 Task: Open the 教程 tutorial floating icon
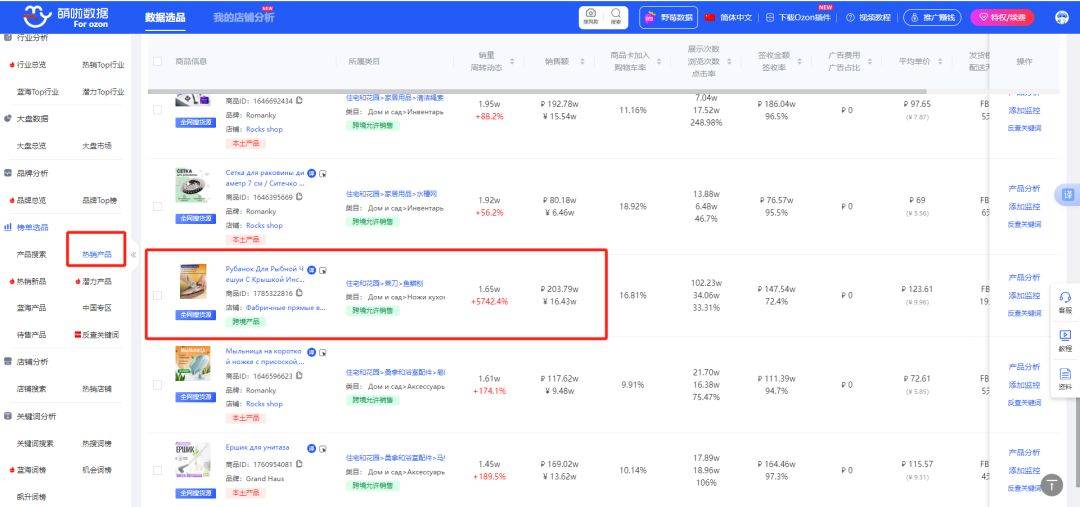point(1065,341)
